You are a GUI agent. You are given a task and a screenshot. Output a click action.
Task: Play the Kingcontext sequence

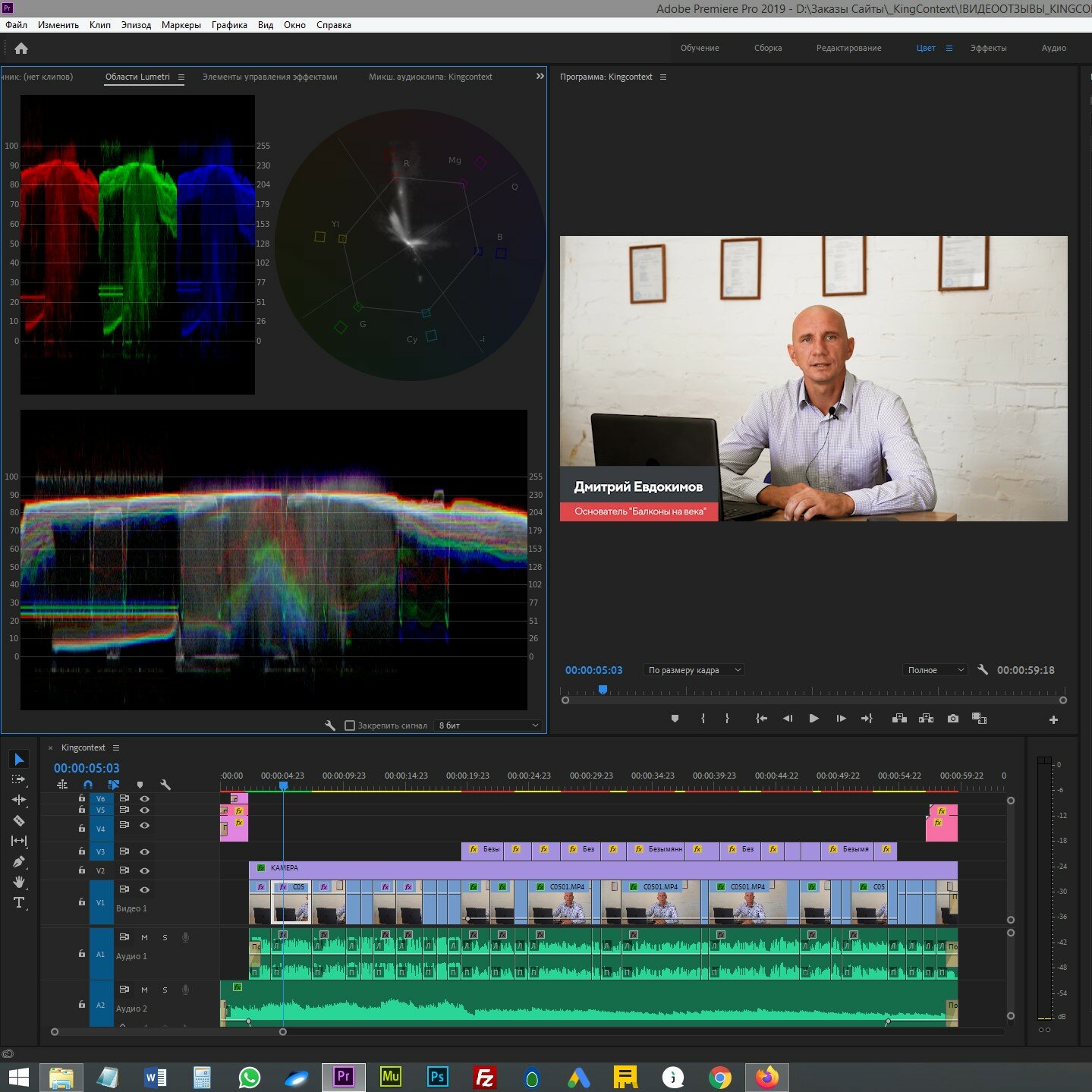pyautogui.click(x=813, y=719)
